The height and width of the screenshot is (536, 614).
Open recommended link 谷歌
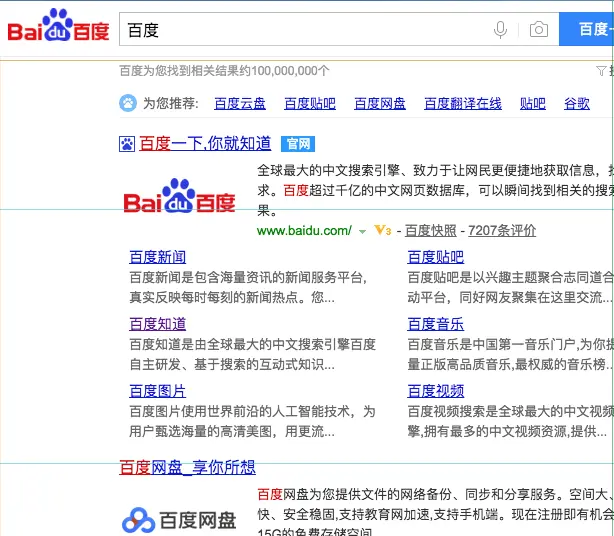pos(577,103)
